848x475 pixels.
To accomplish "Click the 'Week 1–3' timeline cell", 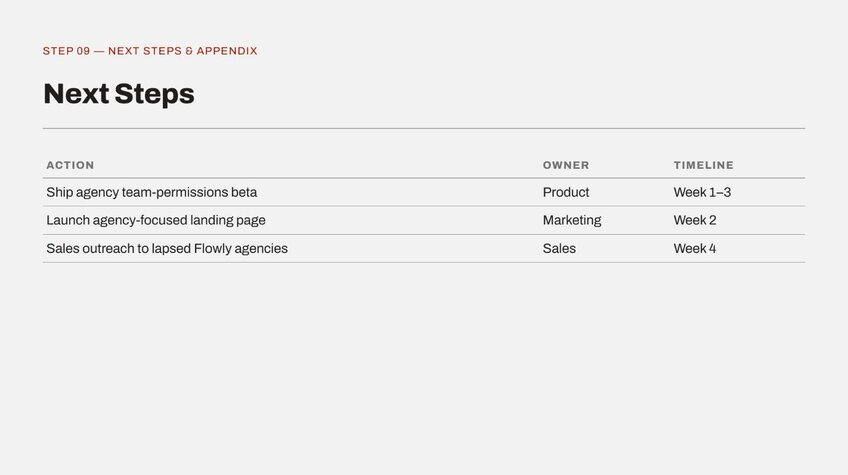I will (702, 192).
